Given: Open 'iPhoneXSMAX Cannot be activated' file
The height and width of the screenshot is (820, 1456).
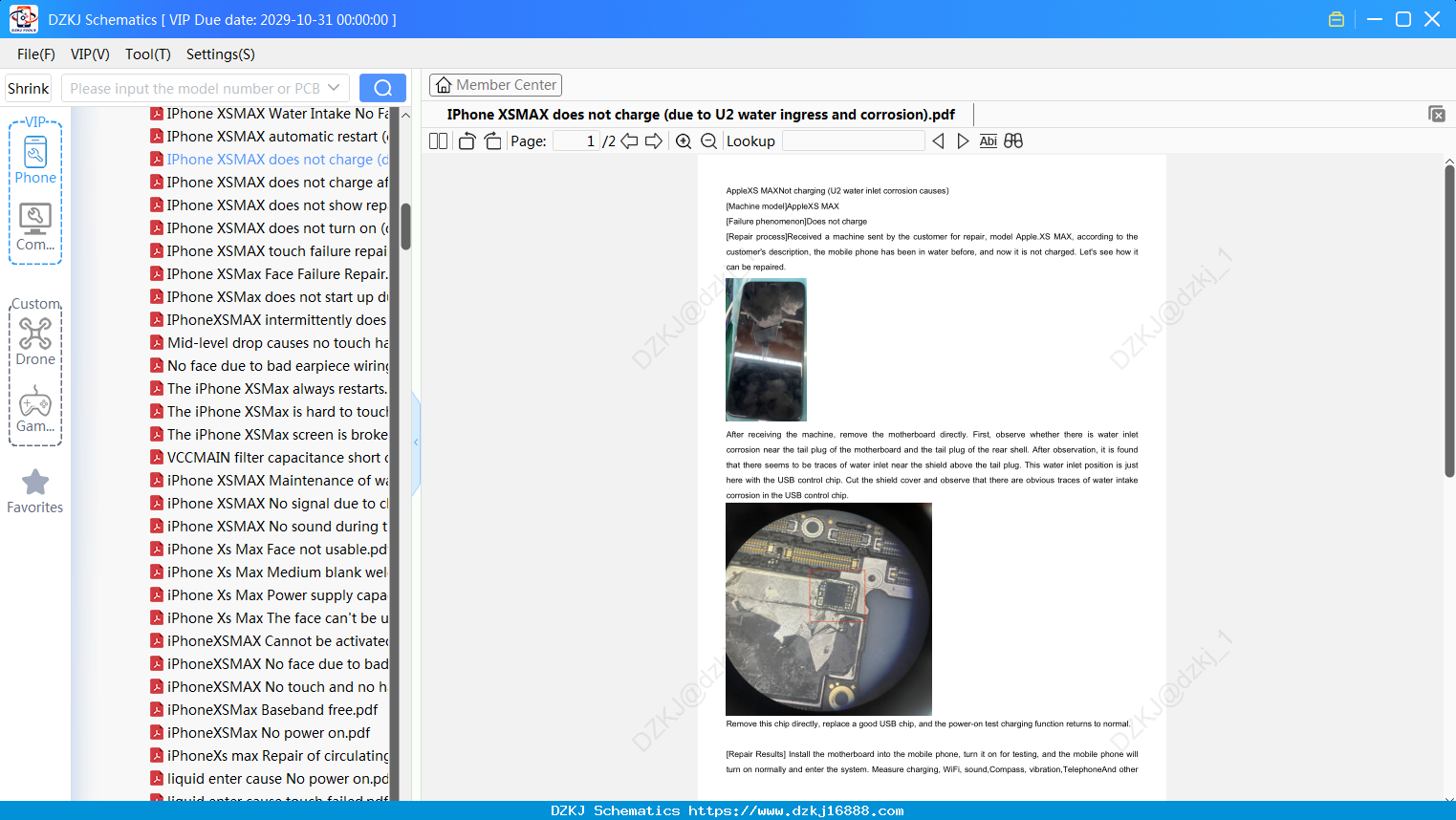Looking at the screenshot, I should 270,641.
